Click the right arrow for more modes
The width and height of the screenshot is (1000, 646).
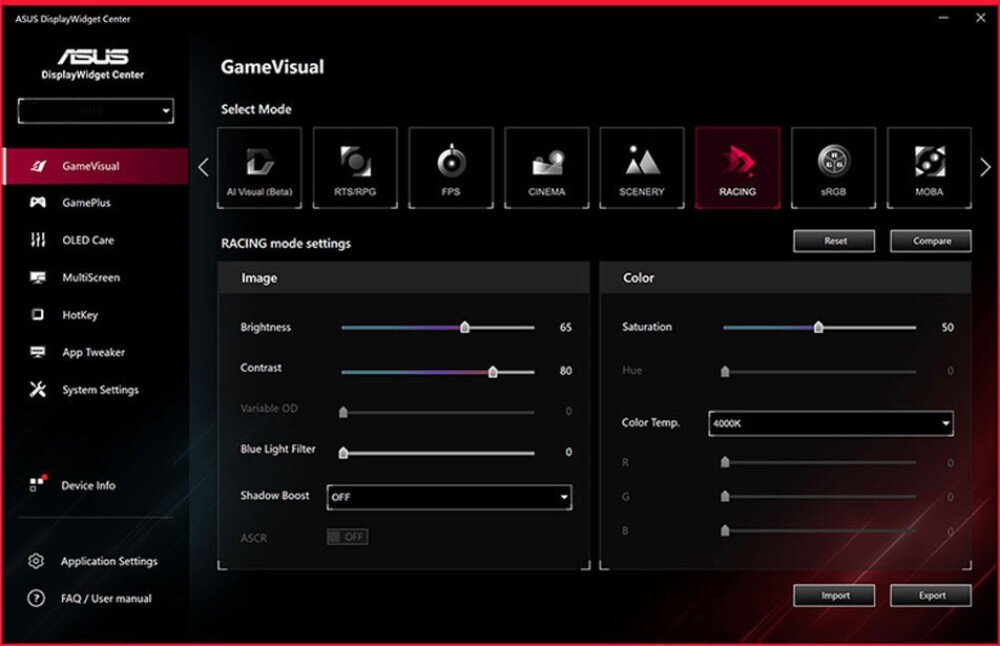(x=983, y=166)
